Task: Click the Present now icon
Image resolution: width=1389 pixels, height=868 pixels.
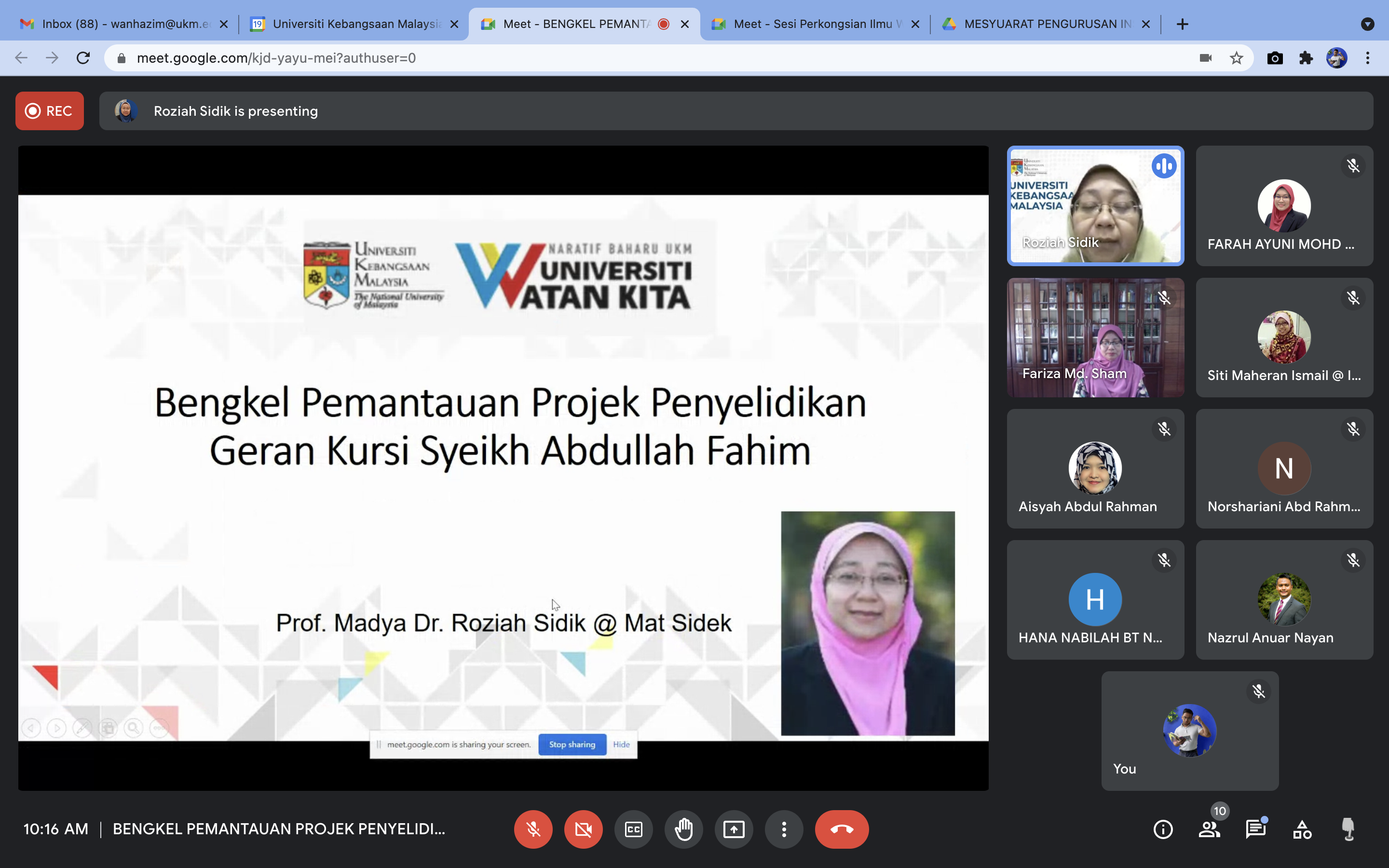Action: click(x=734, y=829)
